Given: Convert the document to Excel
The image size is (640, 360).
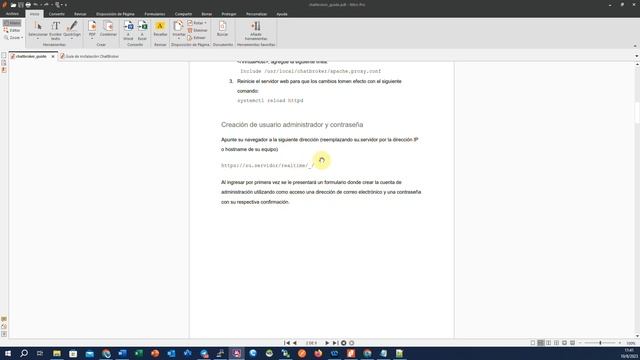Looking at the screenshot, I should pyautogui.click(x=142, y=30).
